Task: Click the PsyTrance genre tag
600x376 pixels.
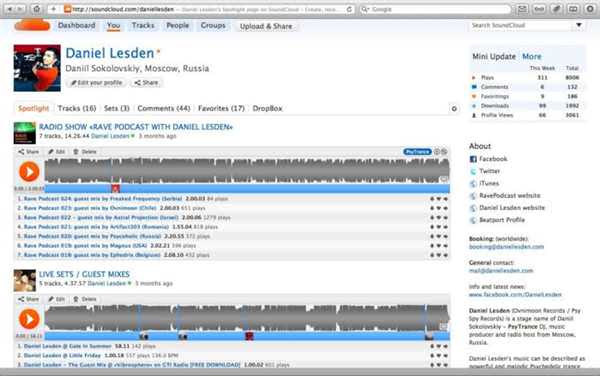Action: point(417,152)
